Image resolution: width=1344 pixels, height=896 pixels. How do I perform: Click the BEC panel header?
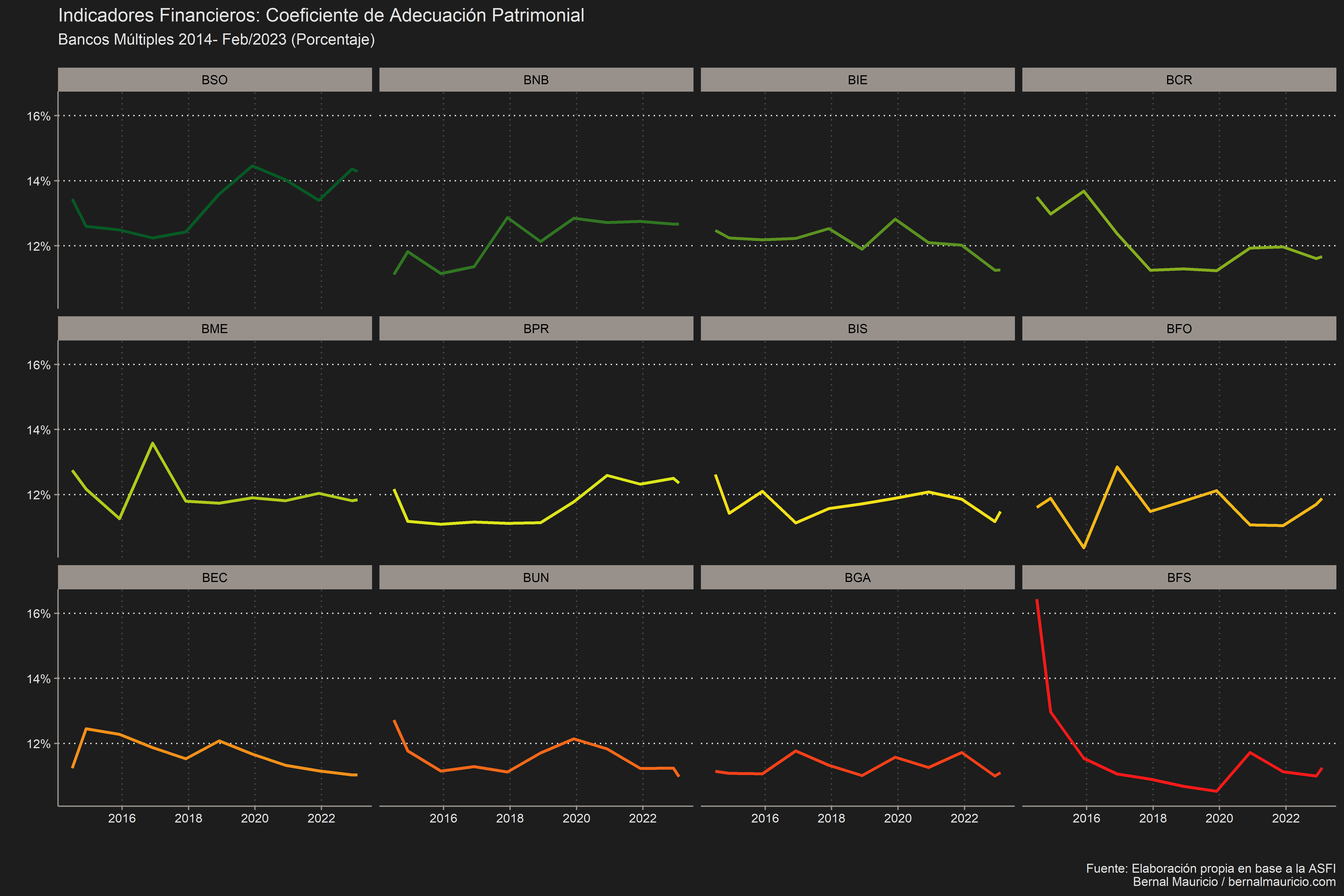click(215, 577)
